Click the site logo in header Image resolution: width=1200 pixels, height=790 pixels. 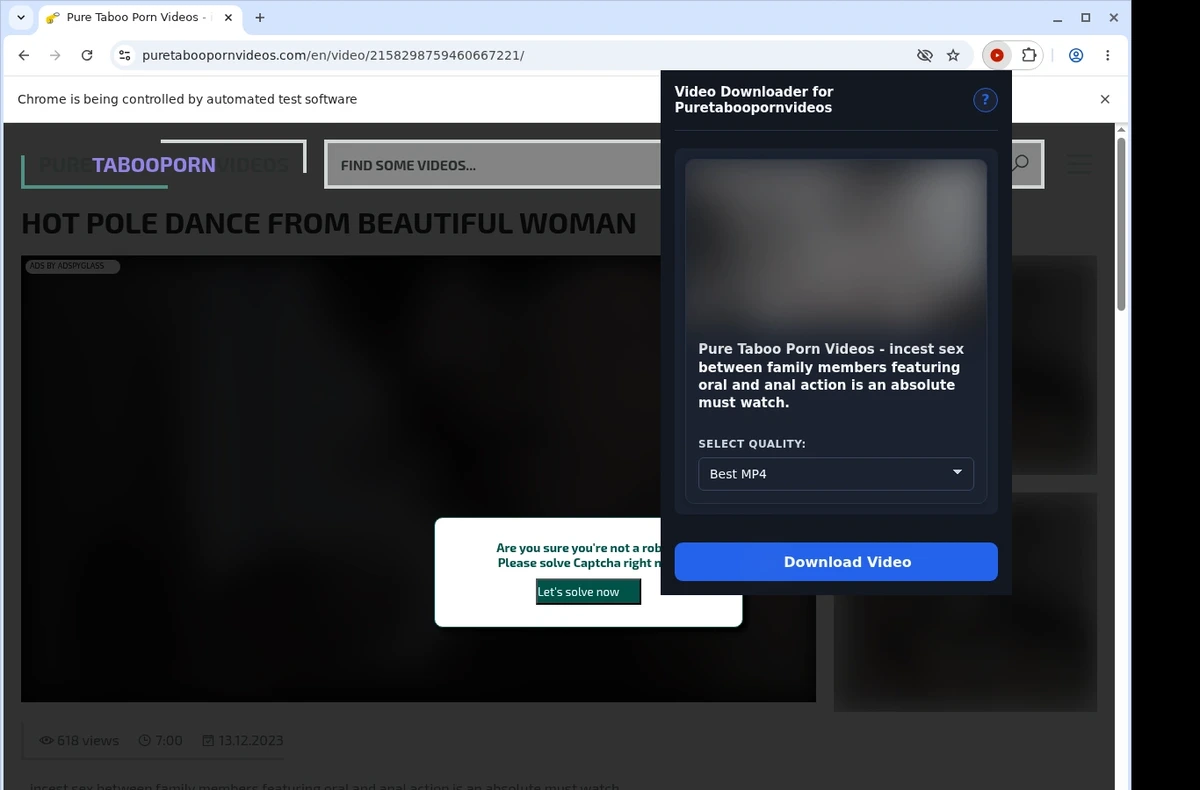[163, 165]
